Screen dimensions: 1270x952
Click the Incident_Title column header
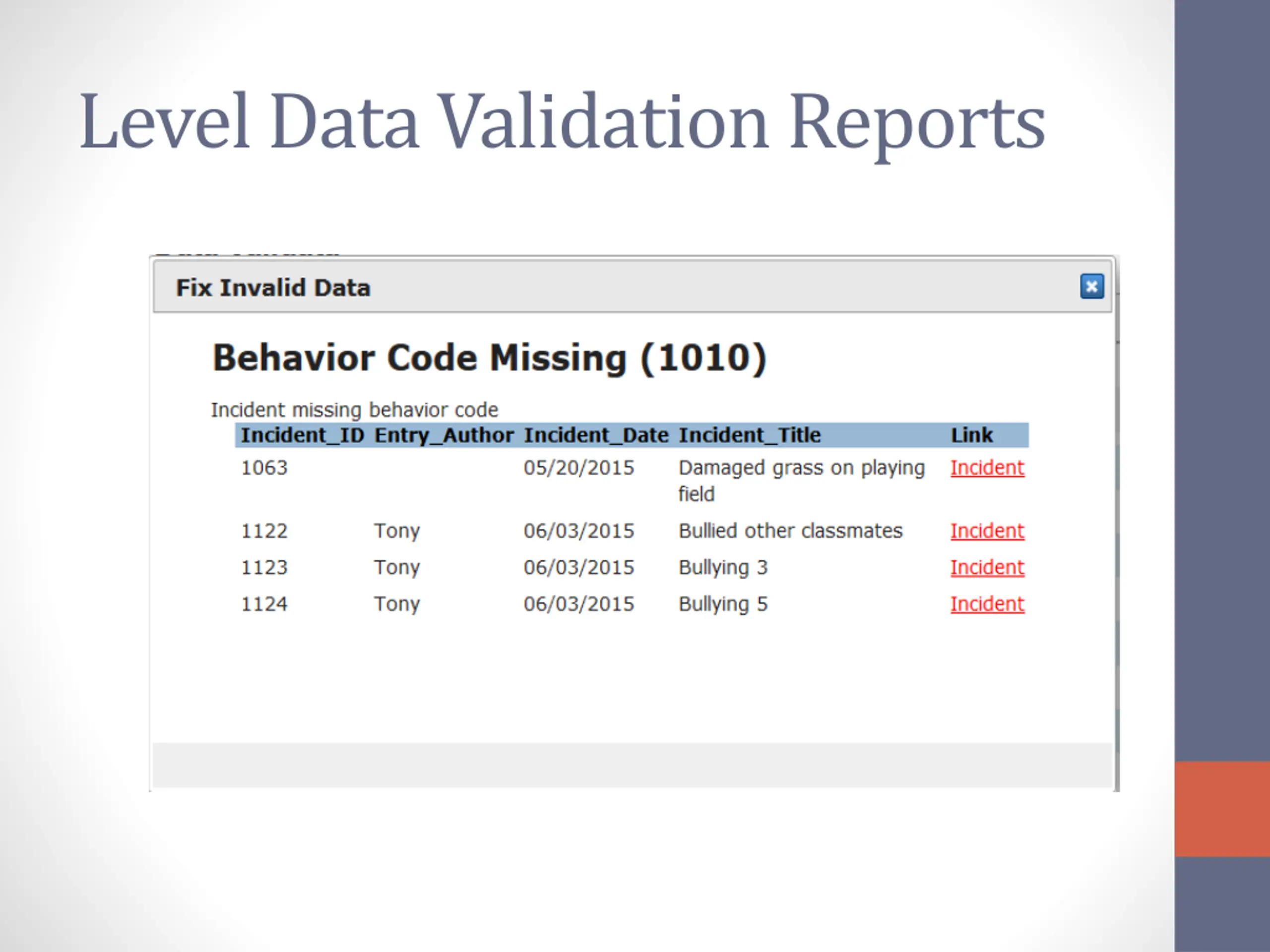tap(750, 435)
